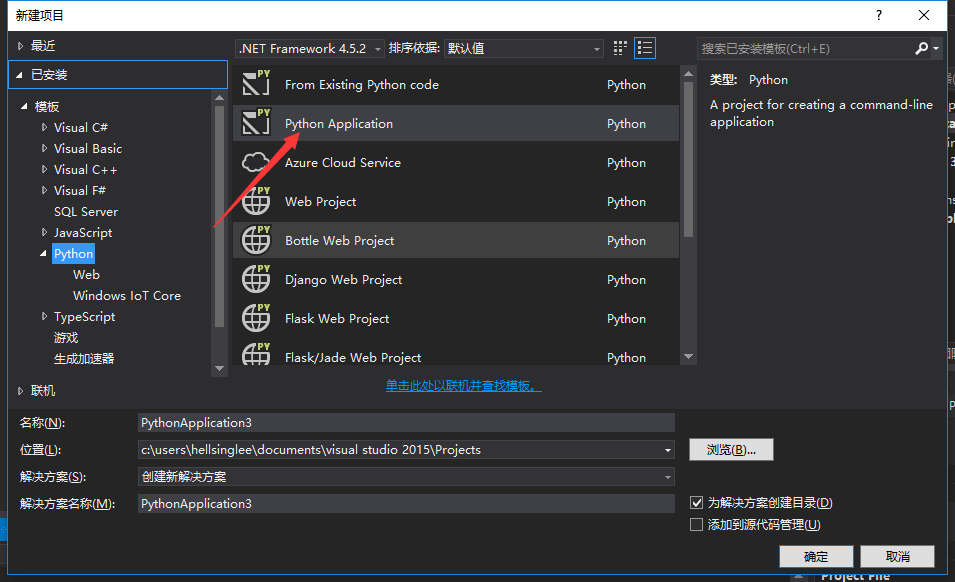Click the Flask/Jade Web Project globe icon
This screenshot has height=582, width=955.
(x=256, y=353)
